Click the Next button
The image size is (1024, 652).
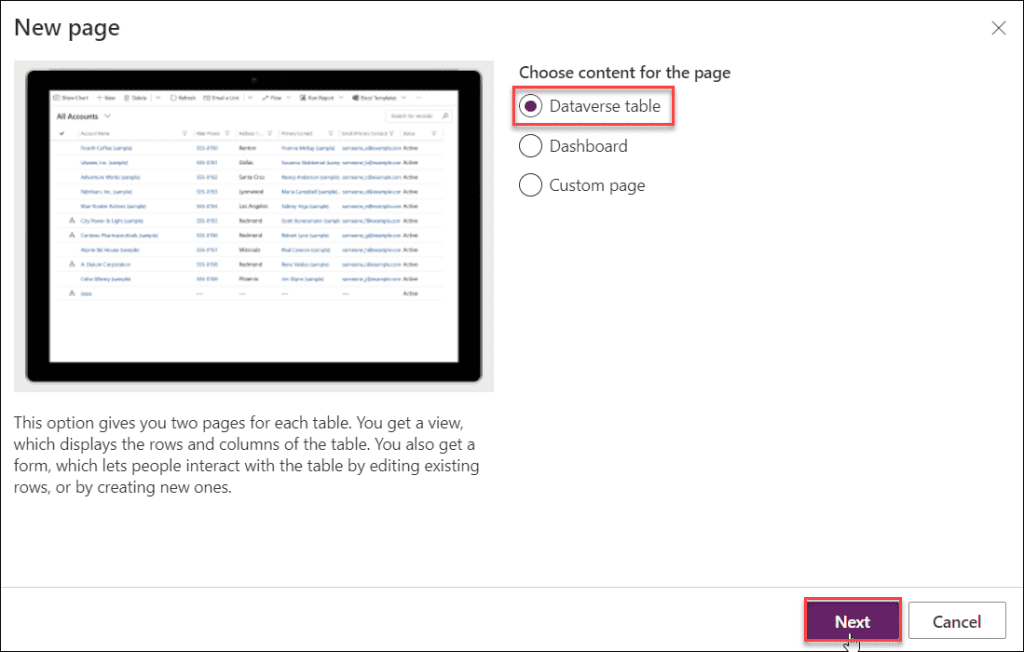852,621
